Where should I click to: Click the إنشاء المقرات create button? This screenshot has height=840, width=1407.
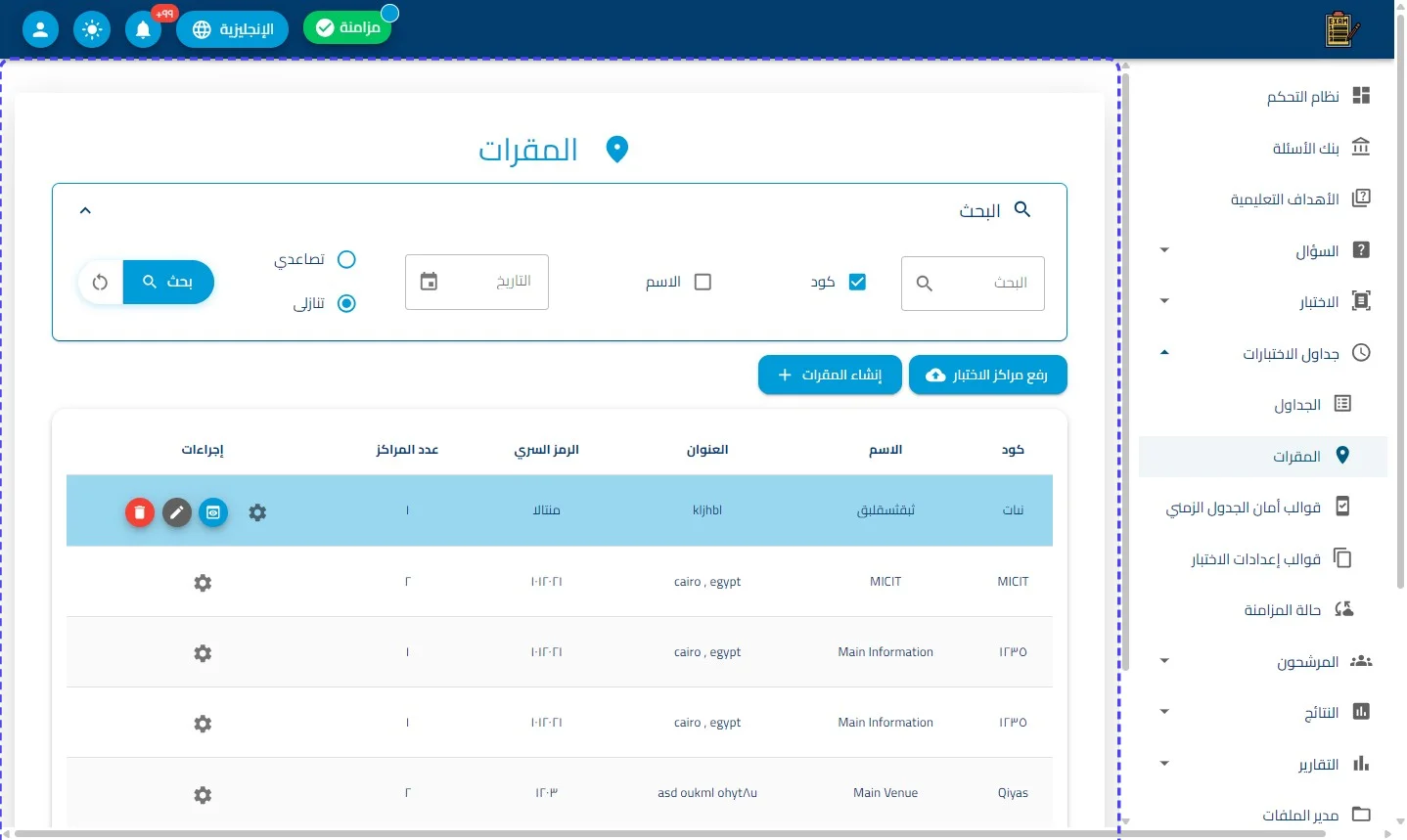click(830, 376)
